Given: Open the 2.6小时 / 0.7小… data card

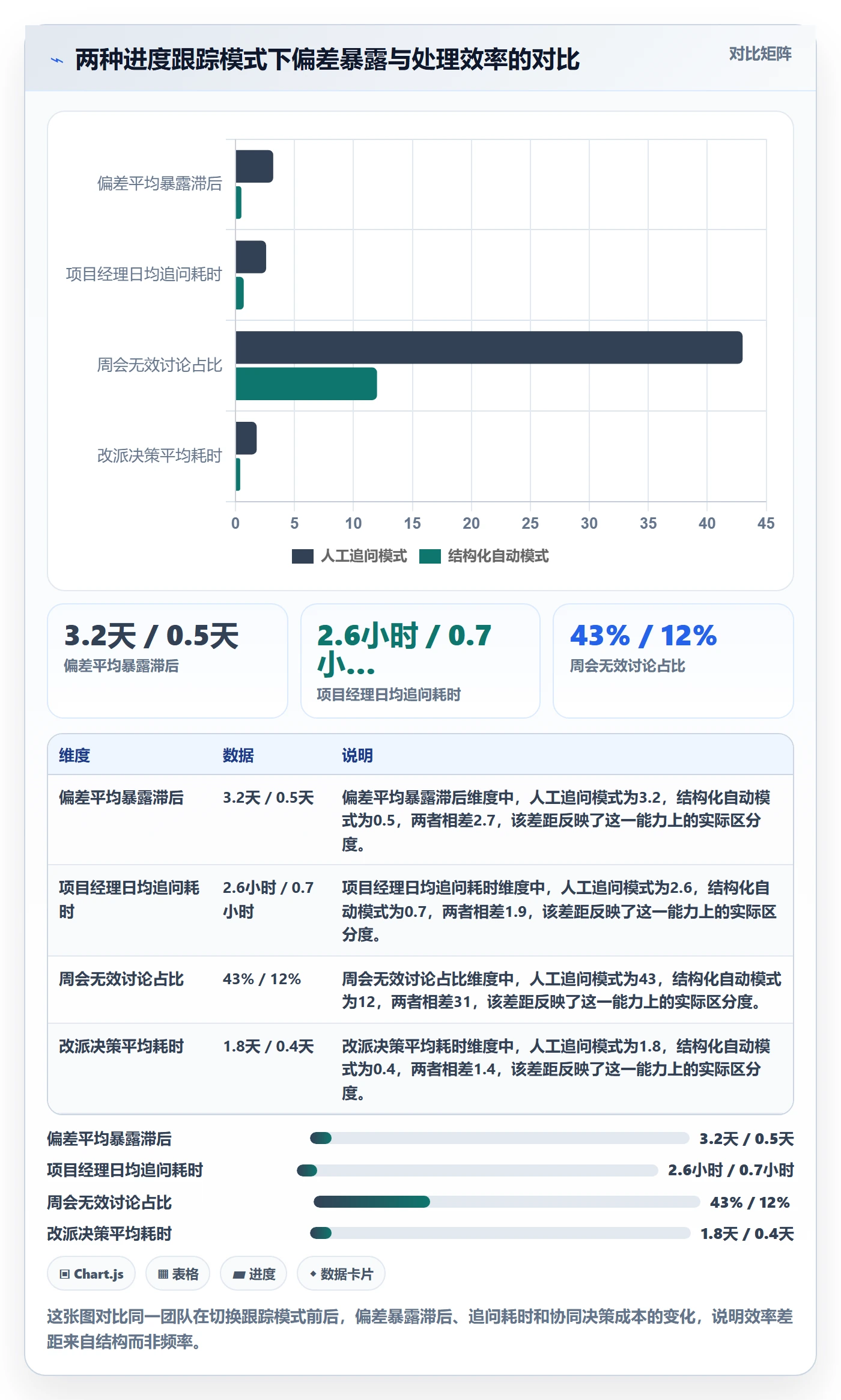Looking at the screenshot, I should click(x=421, y=660).
